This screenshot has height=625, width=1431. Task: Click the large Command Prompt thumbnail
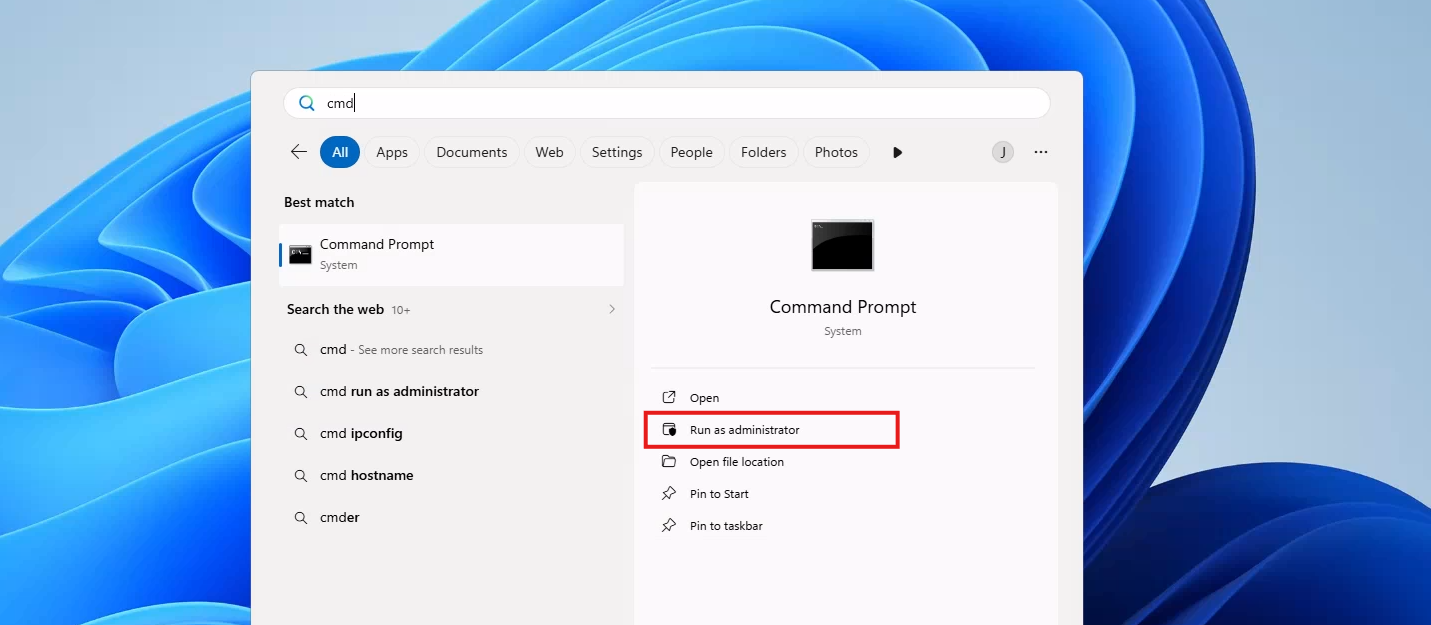point(842,245)
